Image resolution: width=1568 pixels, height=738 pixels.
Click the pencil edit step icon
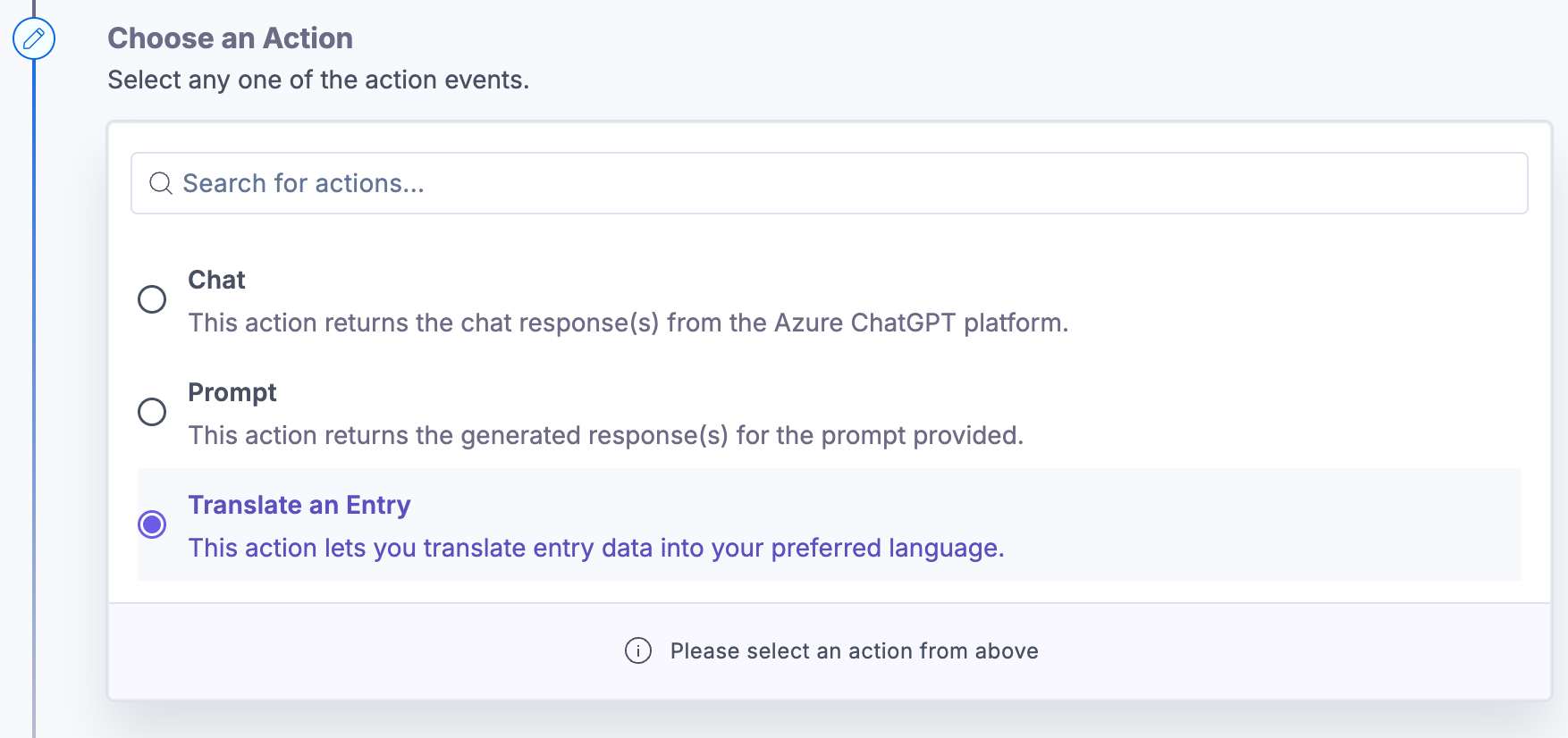point(34,38)
